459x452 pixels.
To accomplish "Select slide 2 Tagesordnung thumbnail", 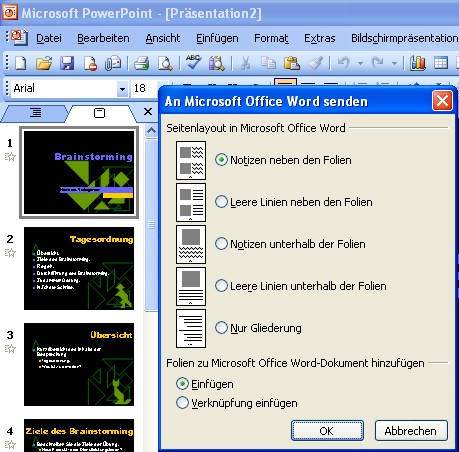I will 79,268.
